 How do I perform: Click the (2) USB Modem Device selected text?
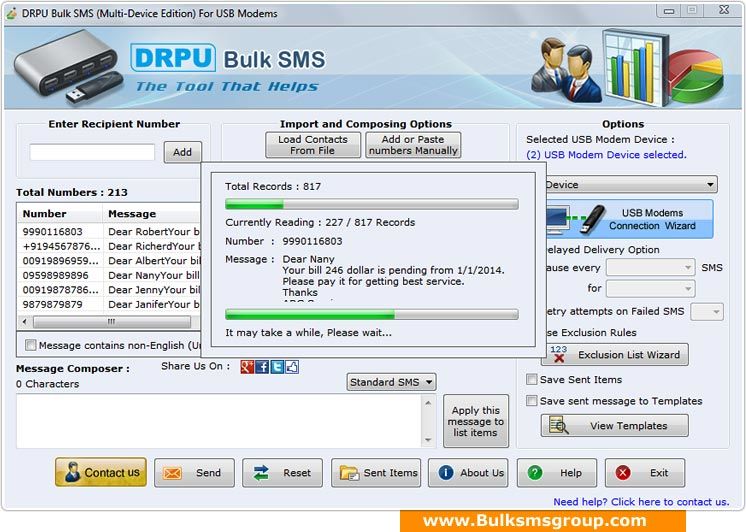click(x=606, y=155)
